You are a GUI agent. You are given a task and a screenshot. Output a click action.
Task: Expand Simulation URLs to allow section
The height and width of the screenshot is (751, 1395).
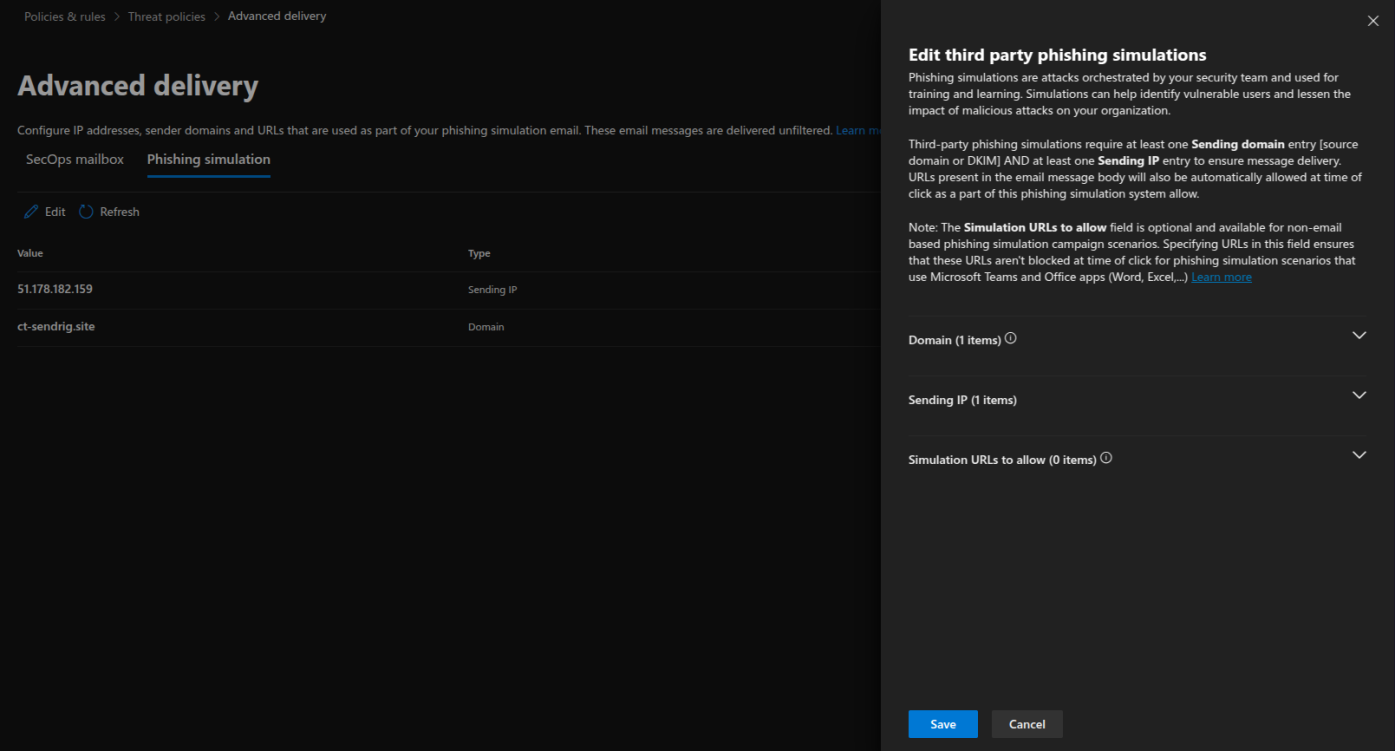1359,456
